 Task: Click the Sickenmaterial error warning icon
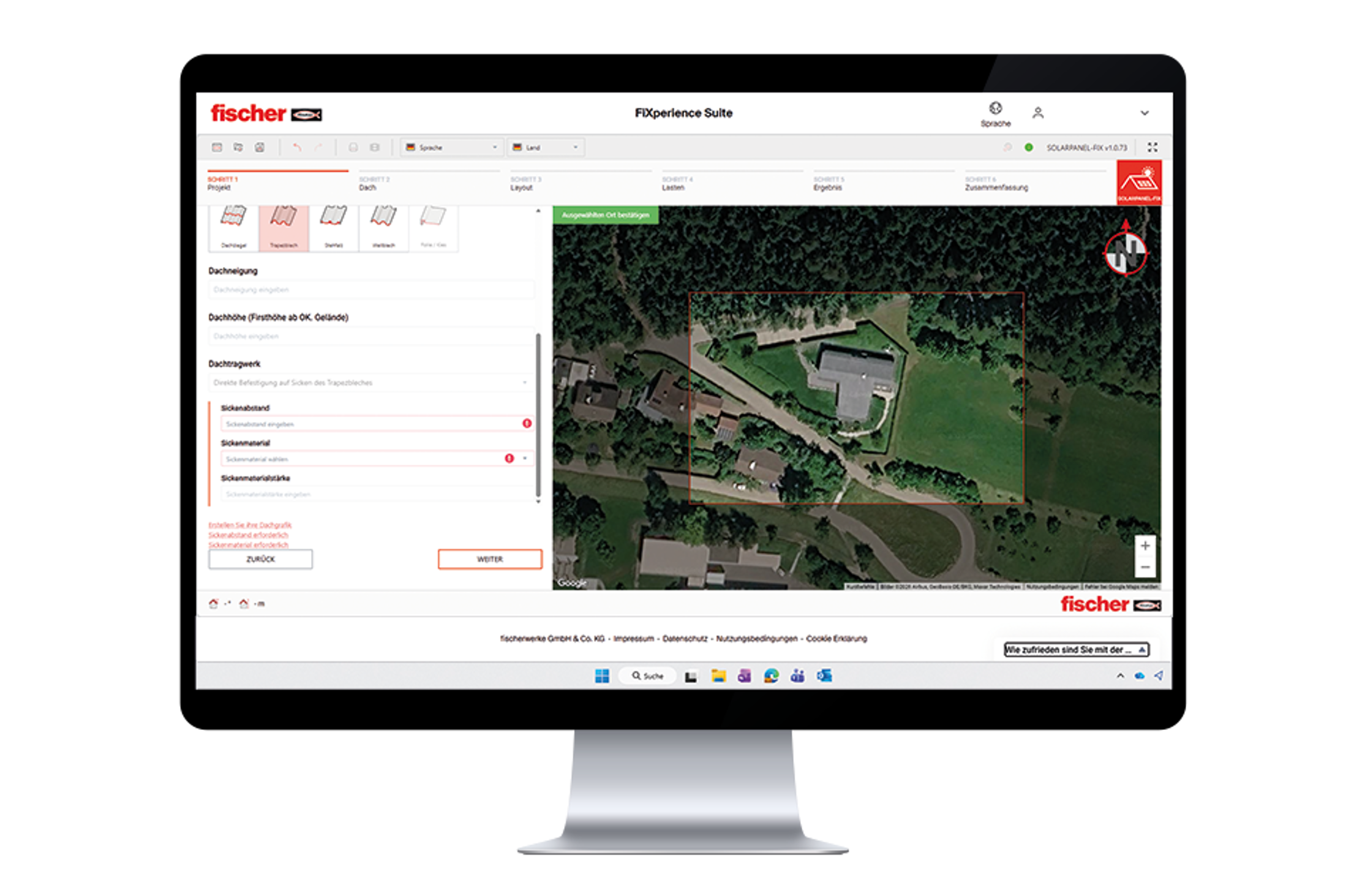tap(509, 459)
